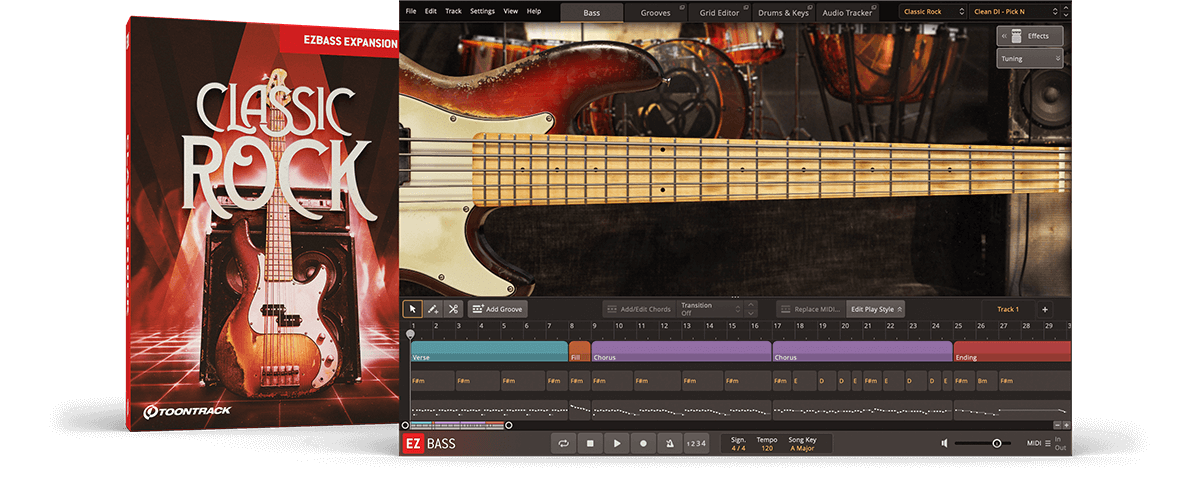
Task: Toggle the 1234 count-in
Action: (x=696, y=443)
